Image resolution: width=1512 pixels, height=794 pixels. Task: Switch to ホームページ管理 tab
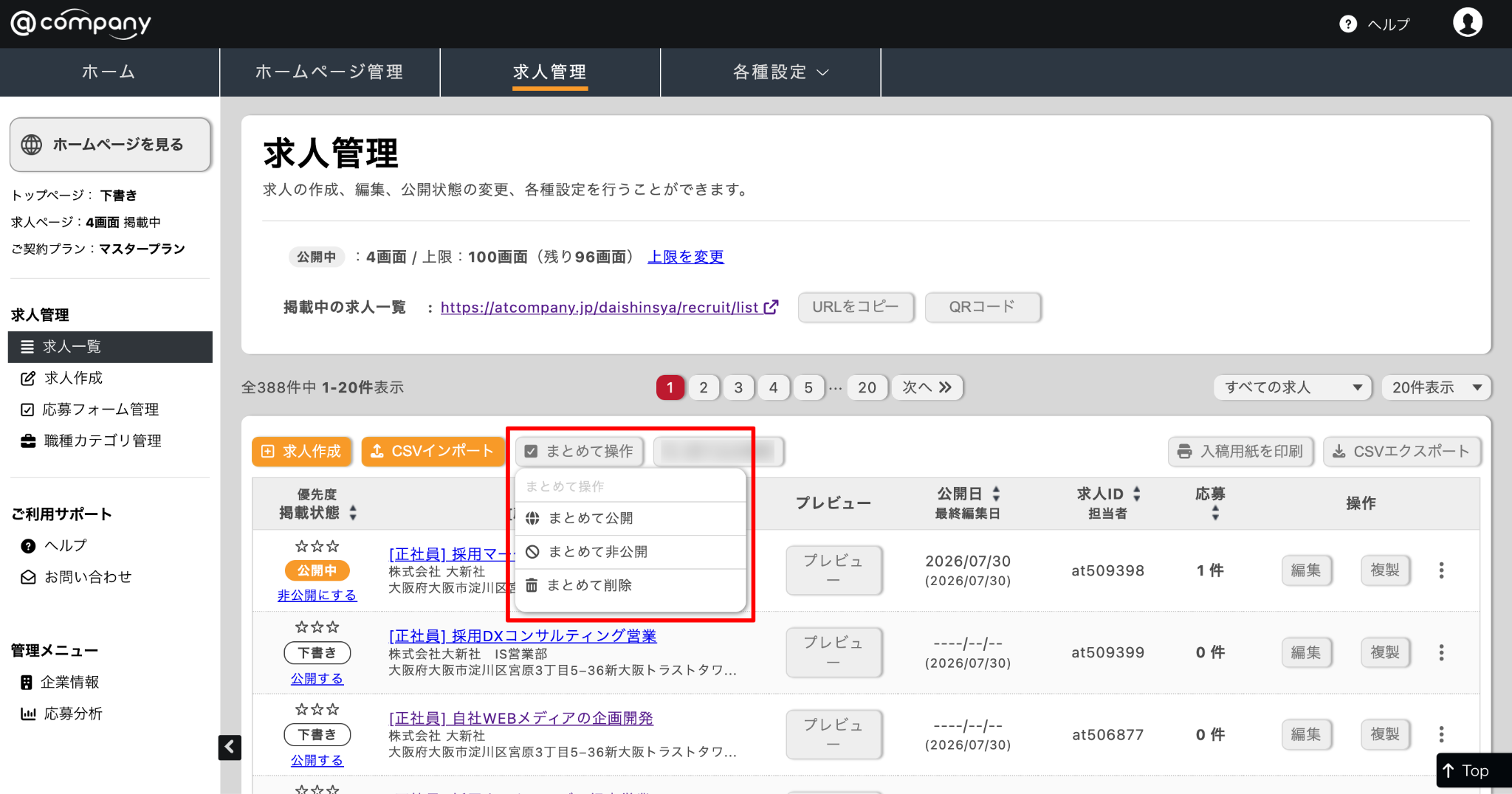[x=329, y=72]
